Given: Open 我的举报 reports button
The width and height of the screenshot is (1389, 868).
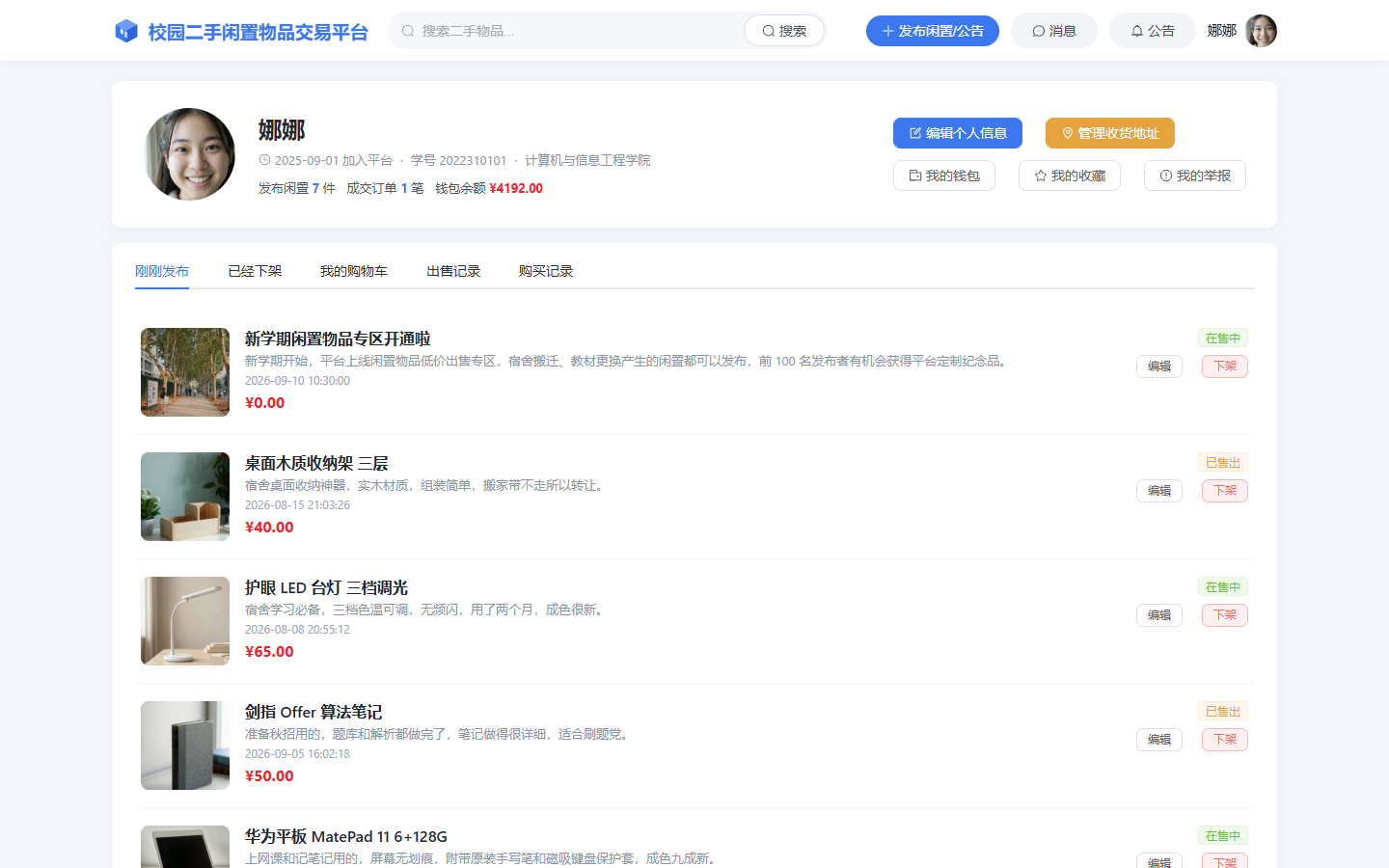Looking at the screenshot, I should point(1195,176).
